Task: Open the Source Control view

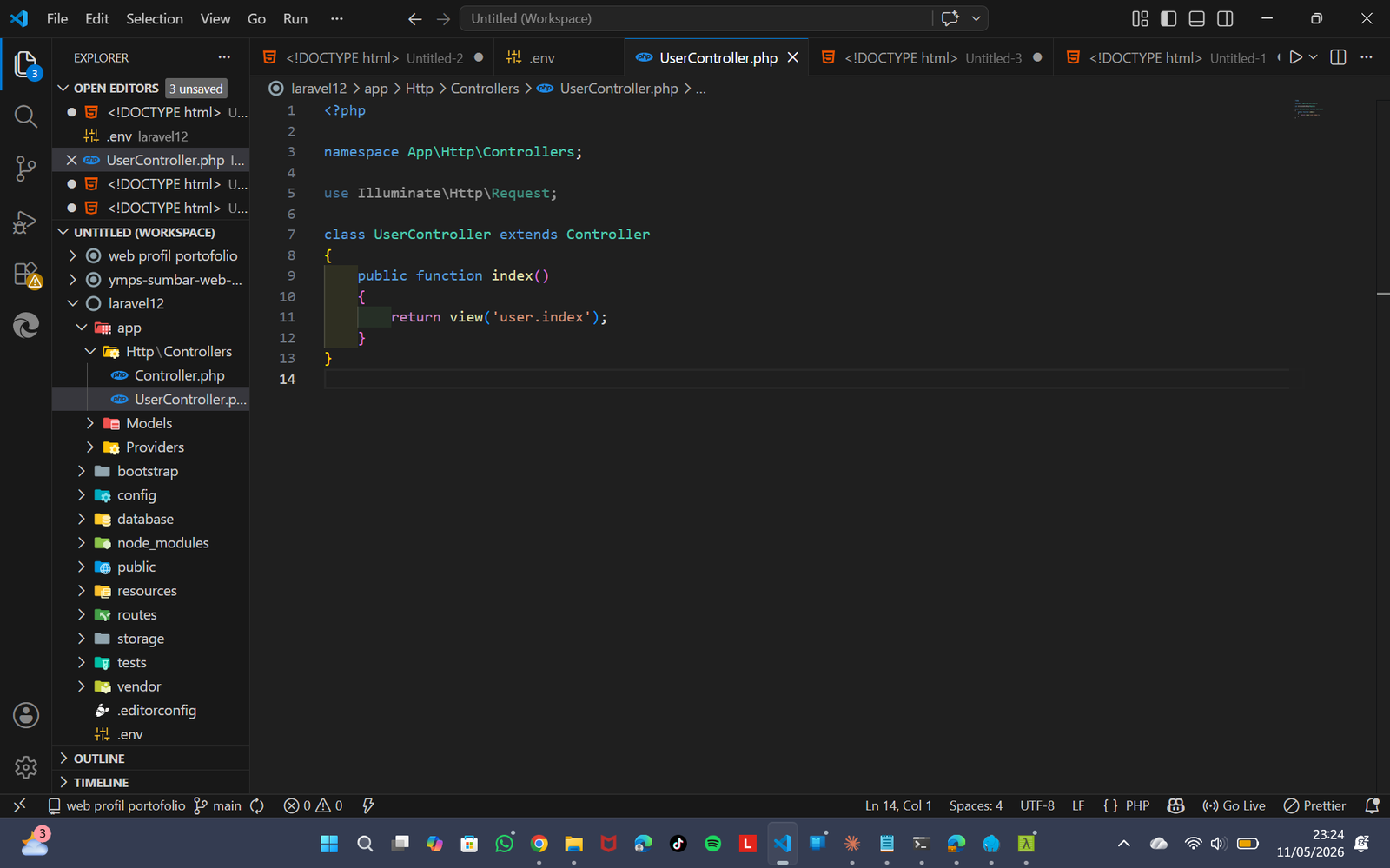Action: pyautogui.click(x=26, y=169)
